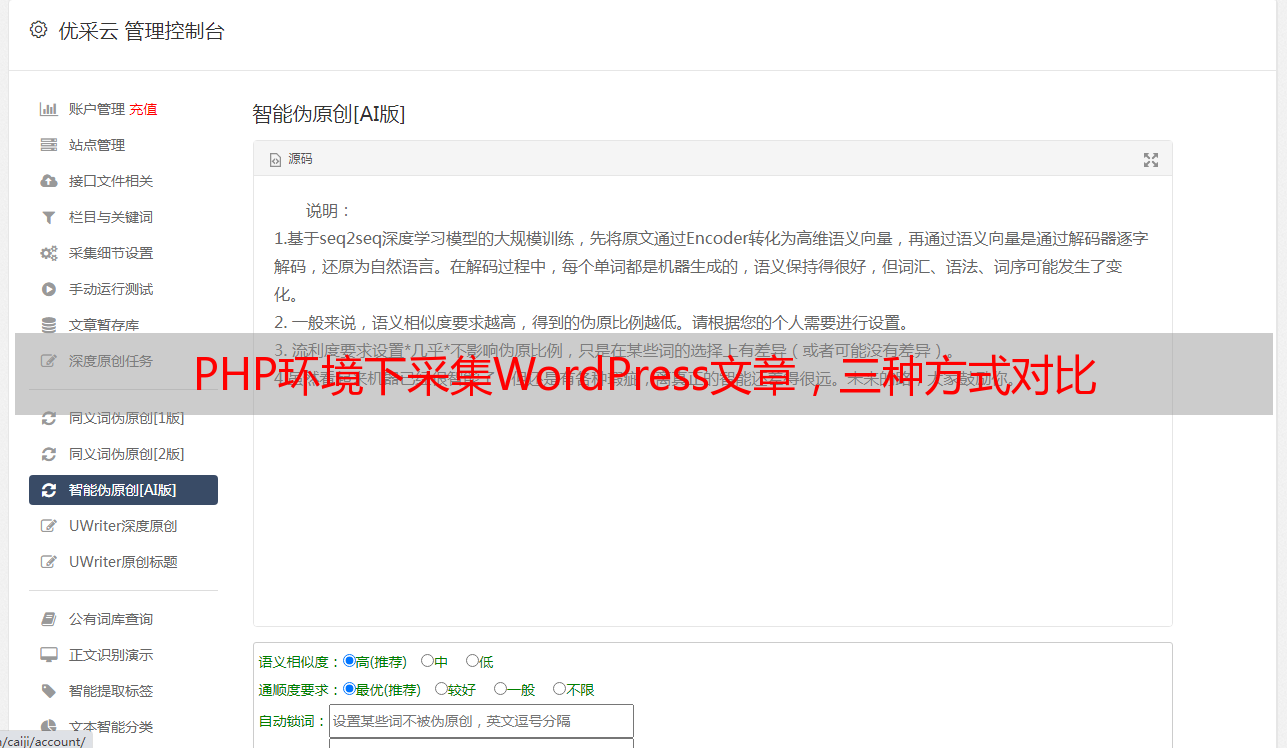Select 低 for 语义相似度
Screen dimensions: 1287x748
(x=472, y=661)
